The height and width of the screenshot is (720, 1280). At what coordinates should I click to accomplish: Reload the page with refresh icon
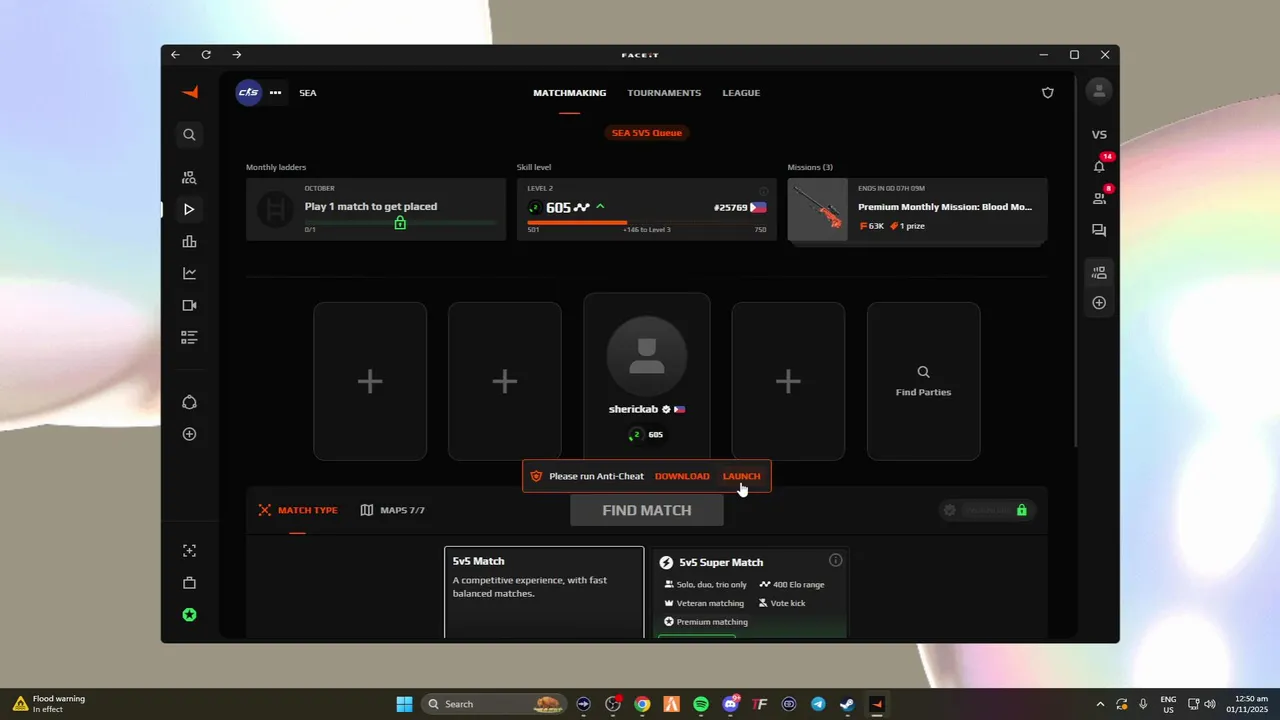point(206,55)
